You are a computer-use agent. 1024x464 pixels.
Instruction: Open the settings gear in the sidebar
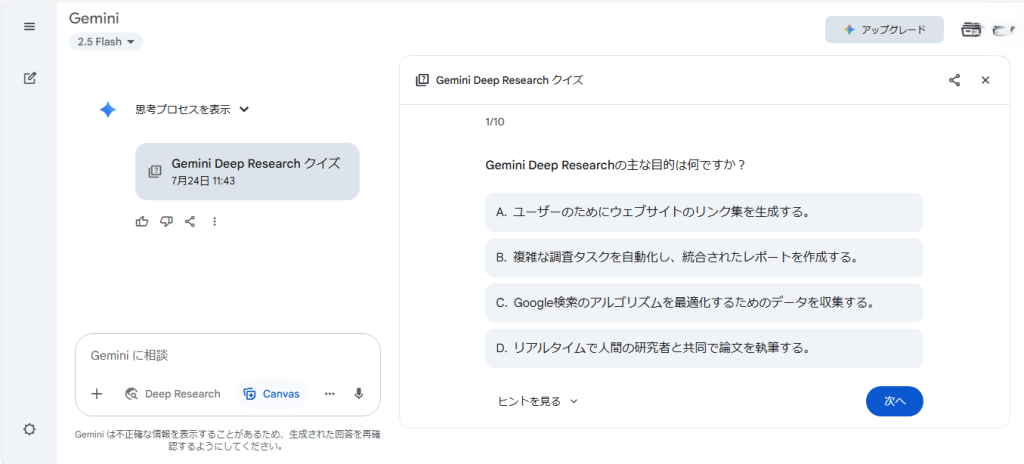30,429
